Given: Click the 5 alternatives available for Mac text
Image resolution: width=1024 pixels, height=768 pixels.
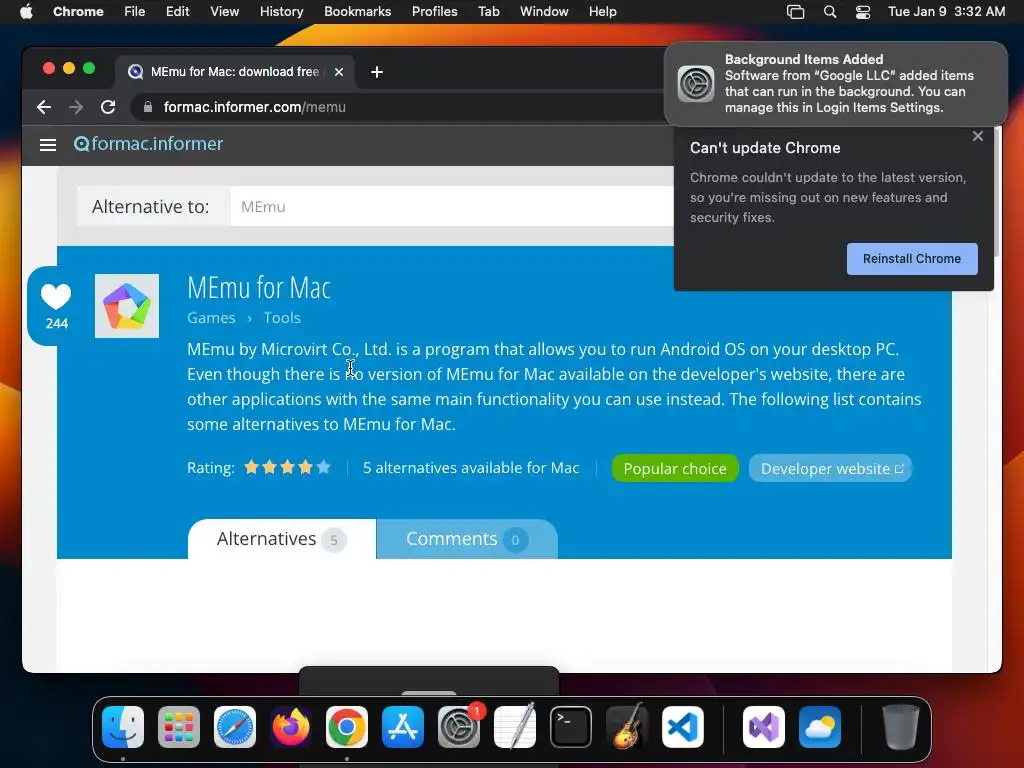Looking at the screenshot, I should (471, 468).
